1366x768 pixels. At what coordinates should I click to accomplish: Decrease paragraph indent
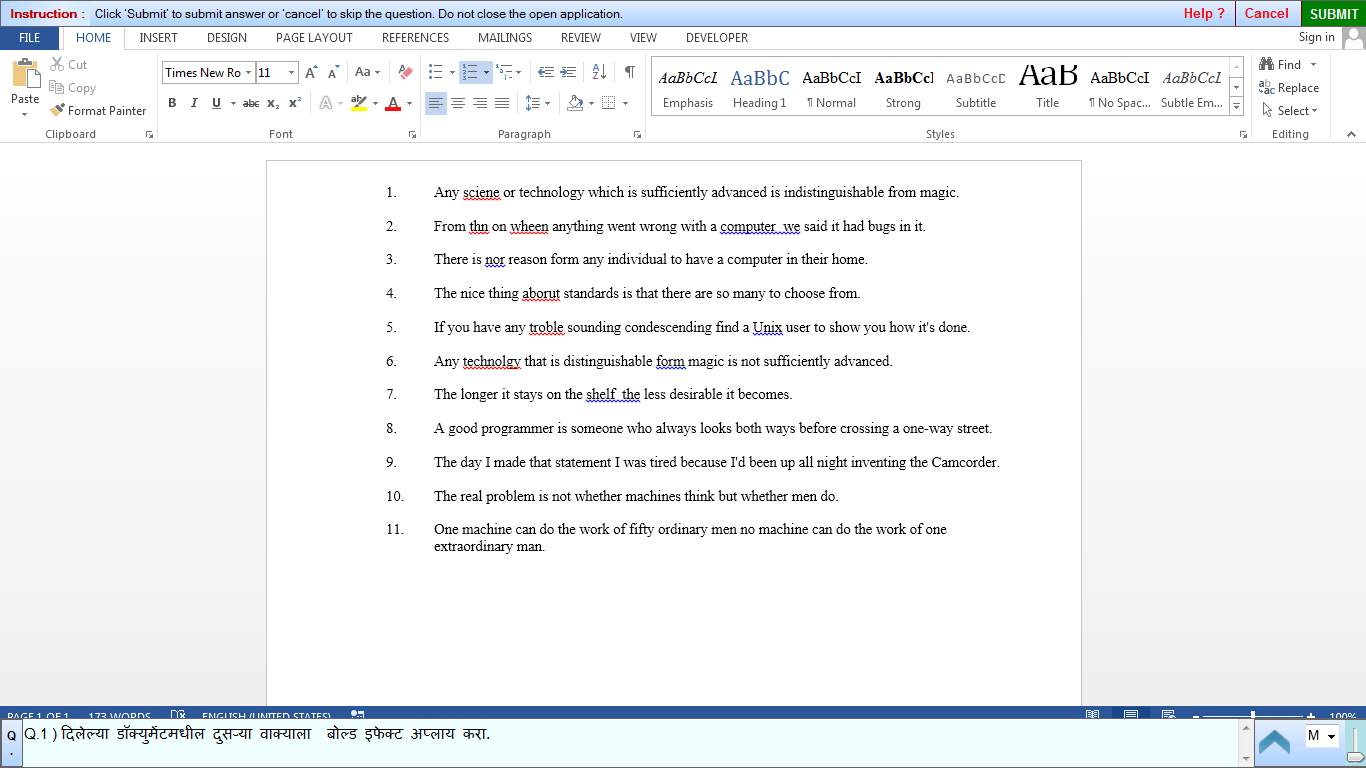(x=546, y=72)
